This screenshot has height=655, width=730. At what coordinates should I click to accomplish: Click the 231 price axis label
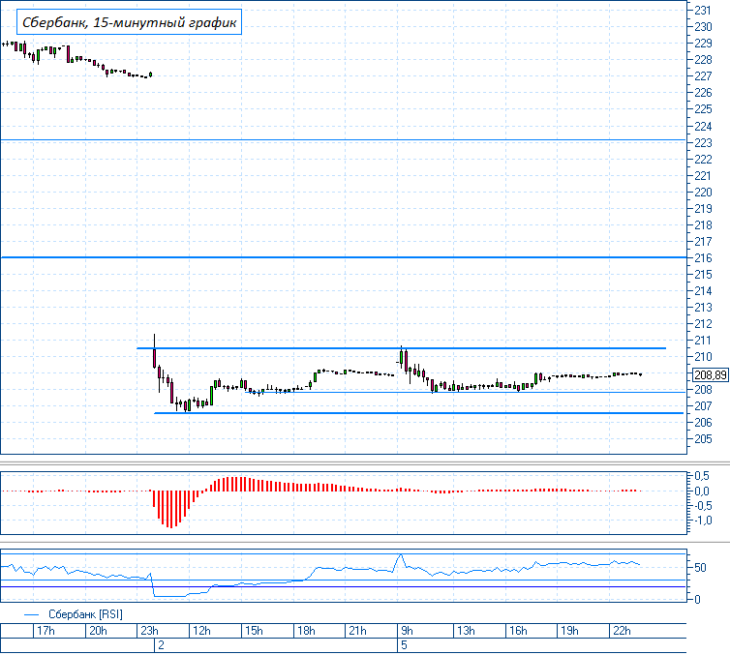coord(703,10)
